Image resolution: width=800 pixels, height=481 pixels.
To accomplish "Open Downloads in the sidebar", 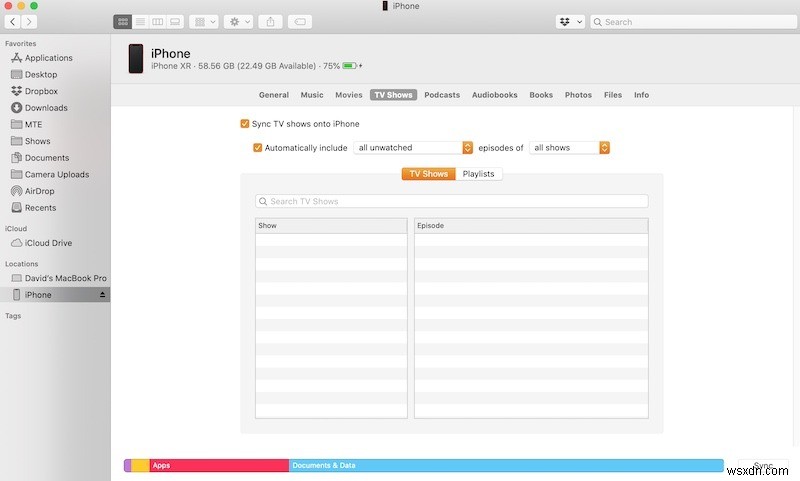I will pyautogui.click(x=46, y=108).
